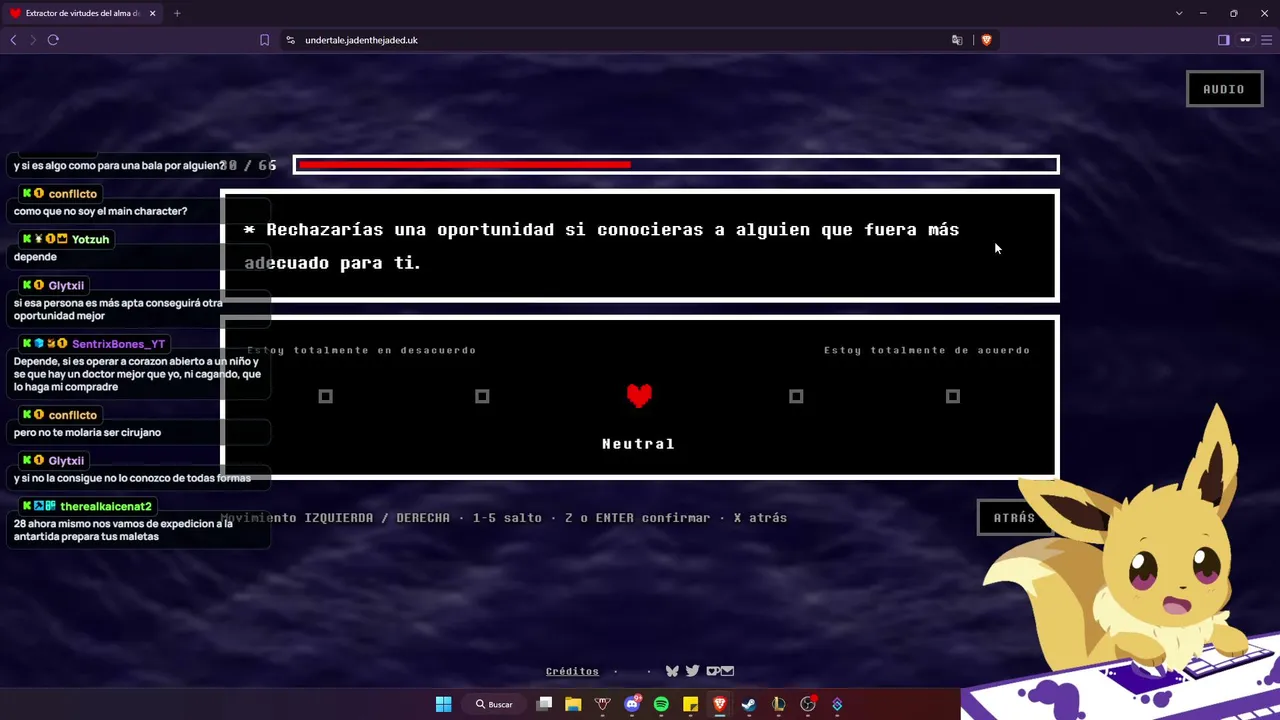Image resolution: width=1280 pixels, height=720 pixels.
Task: Click the 'Neutral' answer label
Action: tap(638, 443)
